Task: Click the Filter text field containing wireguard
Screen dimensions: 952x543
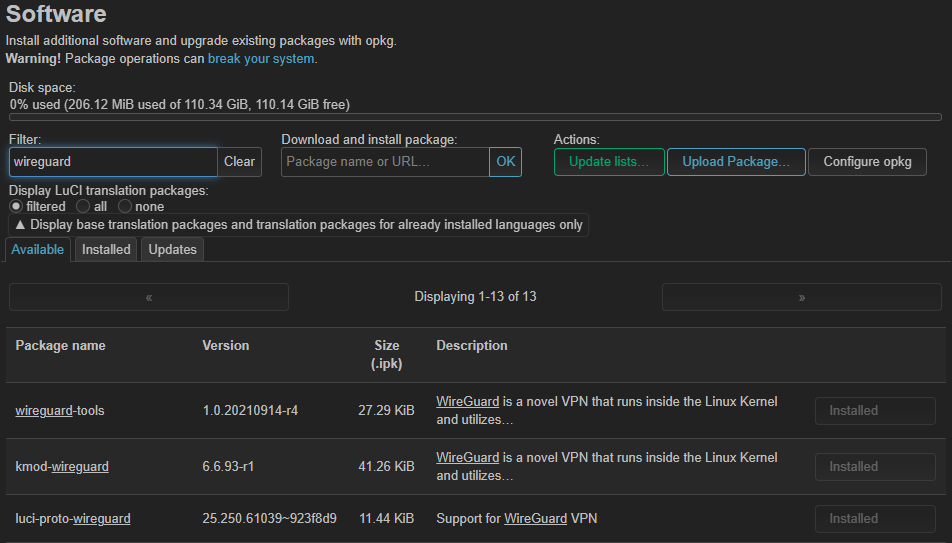Action: pos(112,162)
